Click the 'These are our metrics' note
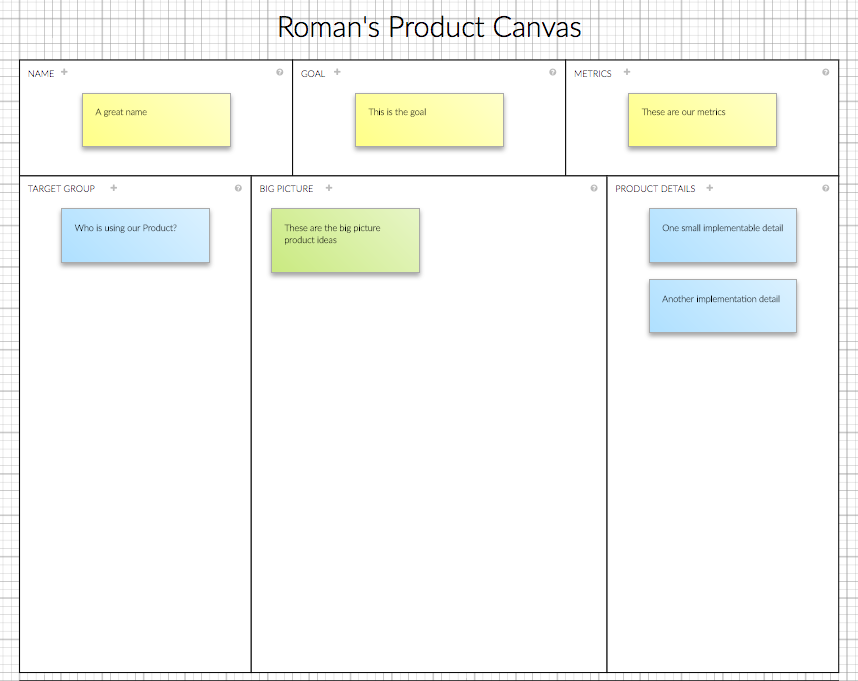 pos(702,120)
